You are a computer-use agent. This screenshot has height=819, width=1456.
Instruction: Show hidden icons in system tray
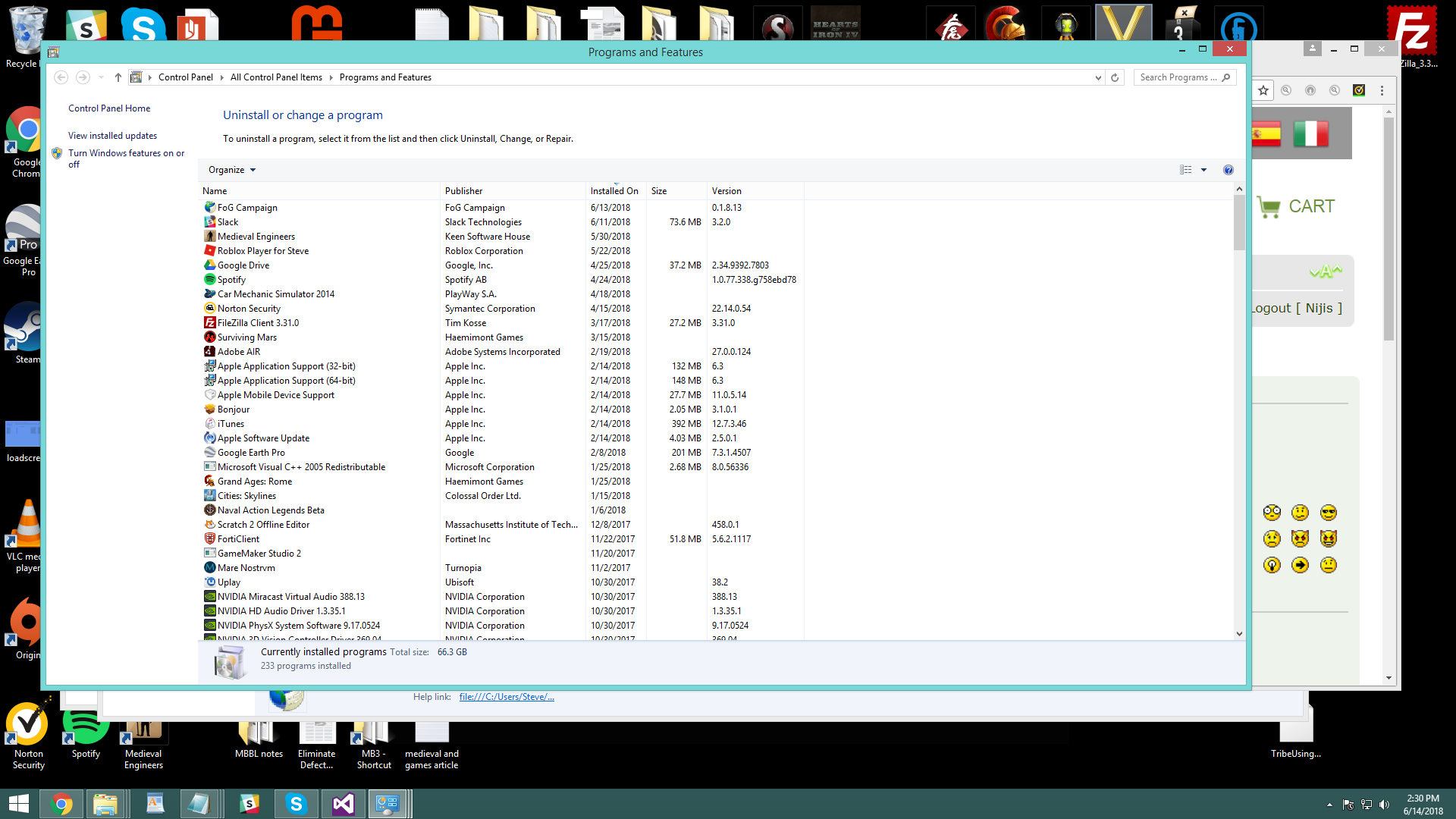[1329, 805]
